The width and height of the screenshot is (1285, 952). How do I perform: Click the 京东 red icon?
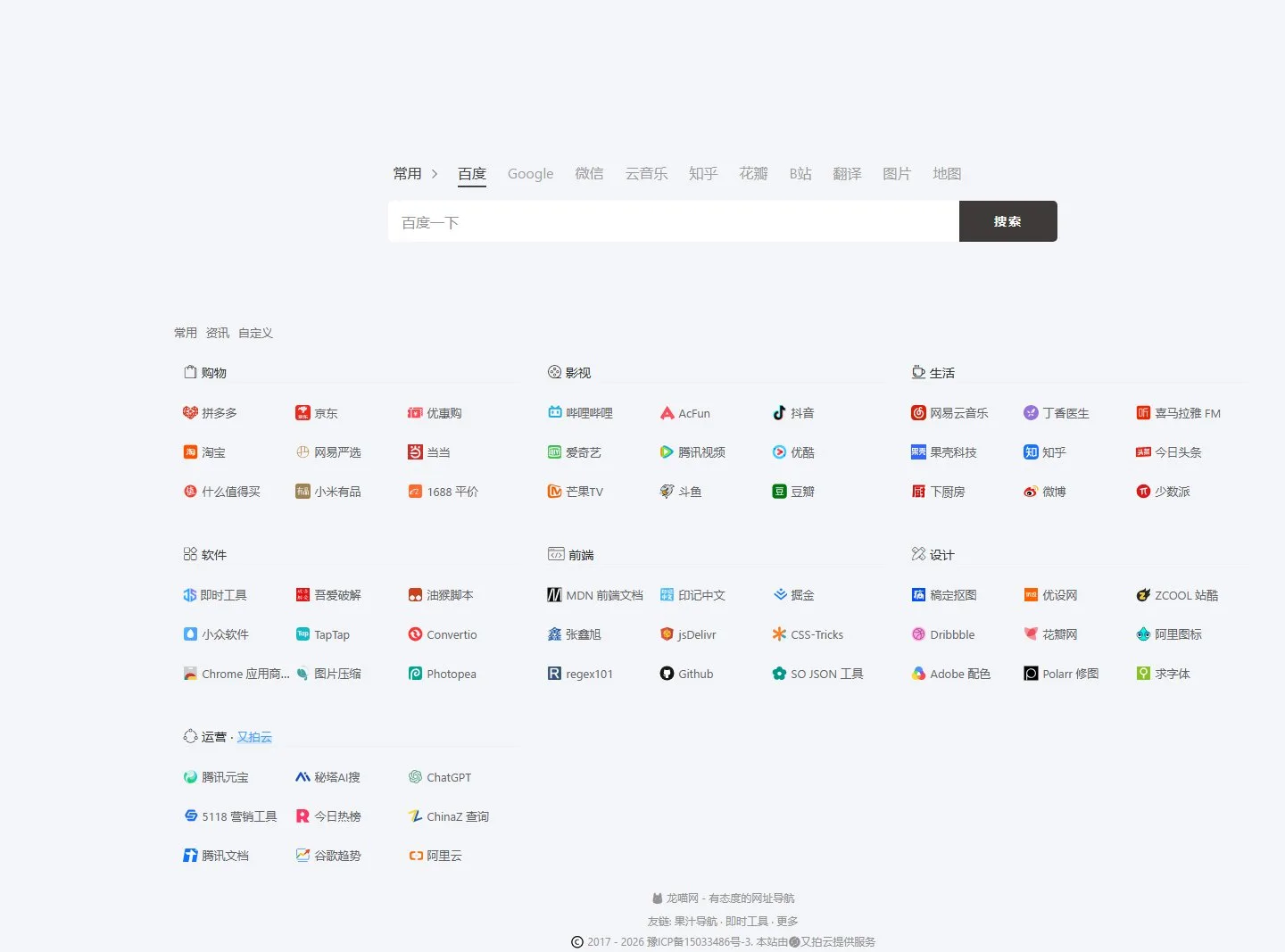(303, 412)
